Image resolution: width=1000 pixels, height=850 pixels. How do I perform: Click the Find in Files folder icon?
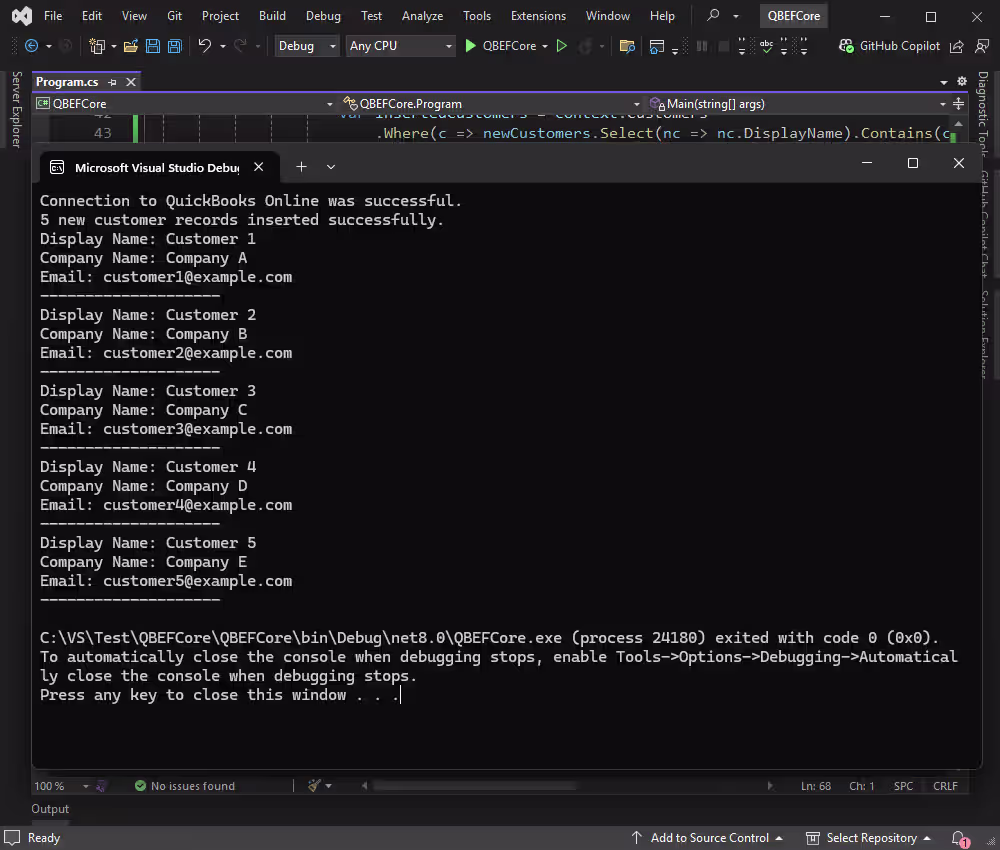pyautogui.click(x=628, y=46)
